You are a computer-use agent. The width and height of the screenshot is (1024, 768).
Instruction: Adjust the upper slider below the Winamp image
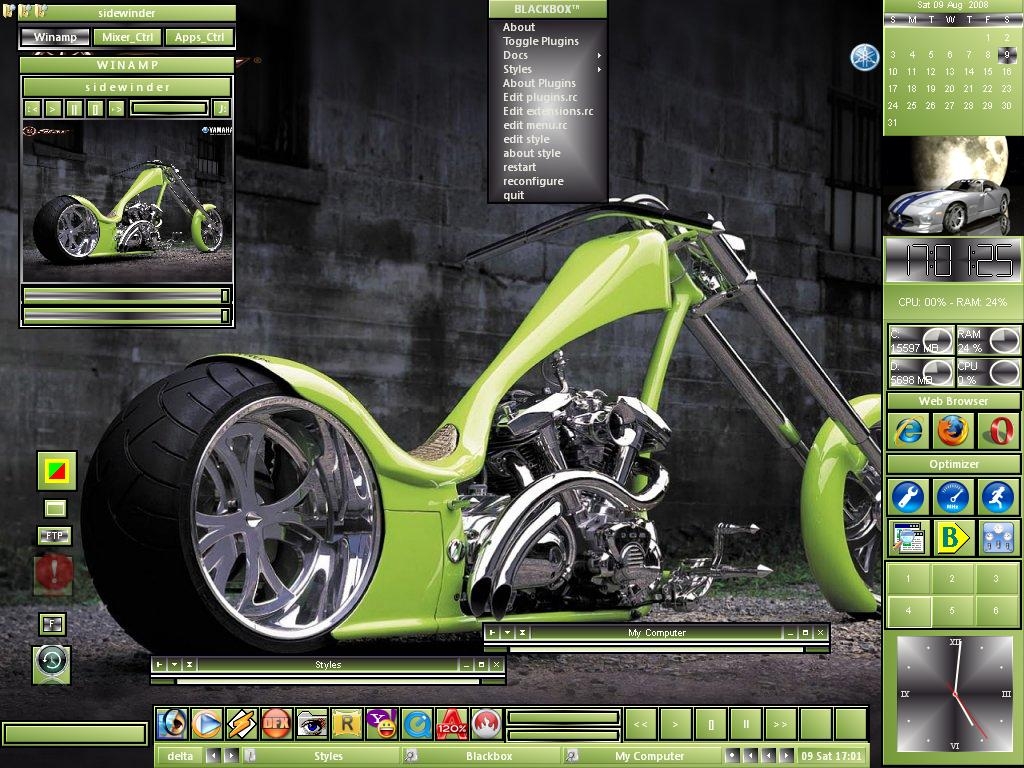tap(127, 296)
